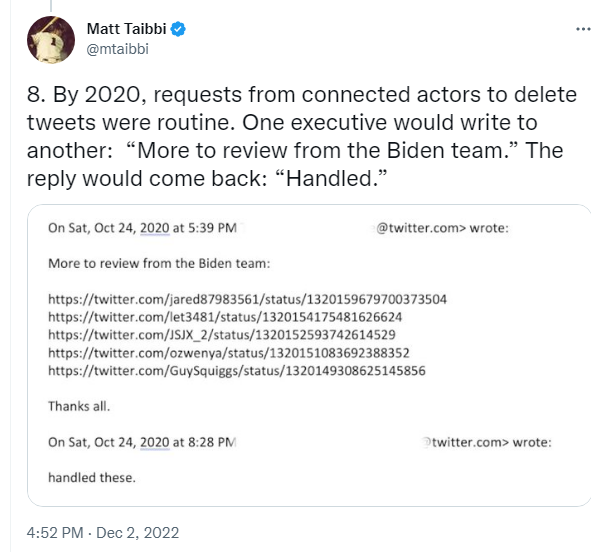Click the 'handled these.' reply text
Viewport: 591px width, 552px height.
click(x=92, y=478)
